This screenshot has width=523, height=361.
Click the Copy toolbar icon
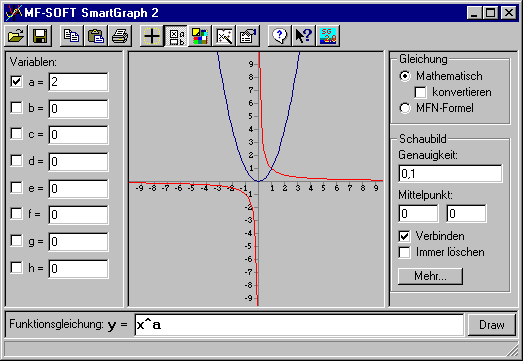point(71,36)
